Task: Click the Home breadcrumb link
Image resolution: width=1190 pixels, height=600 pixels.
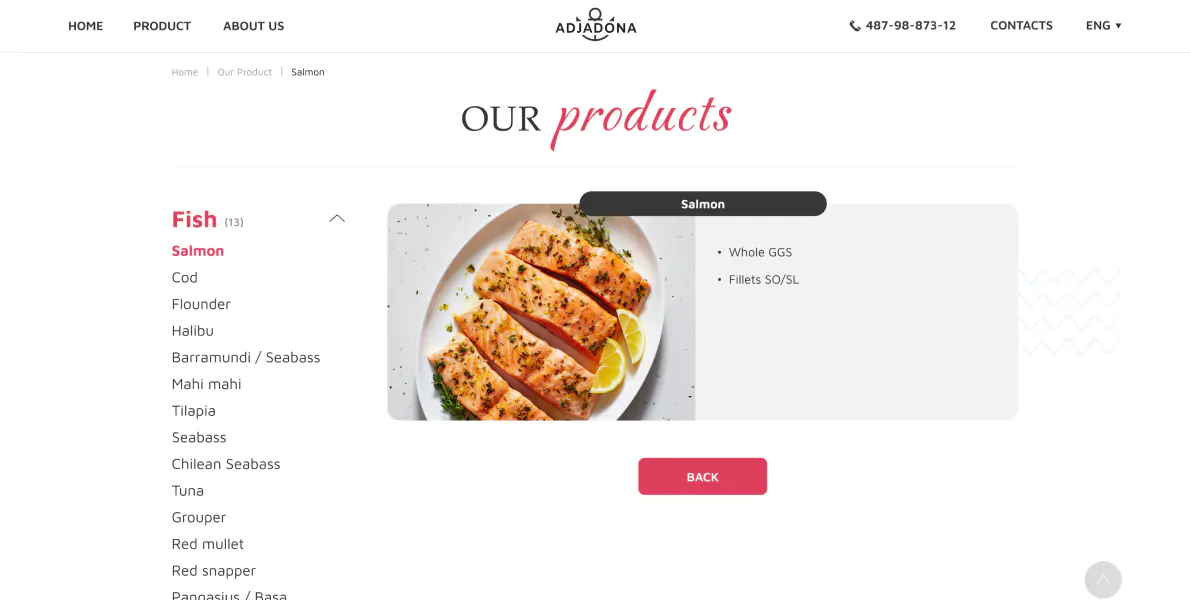Action: (x=184, y=72)
